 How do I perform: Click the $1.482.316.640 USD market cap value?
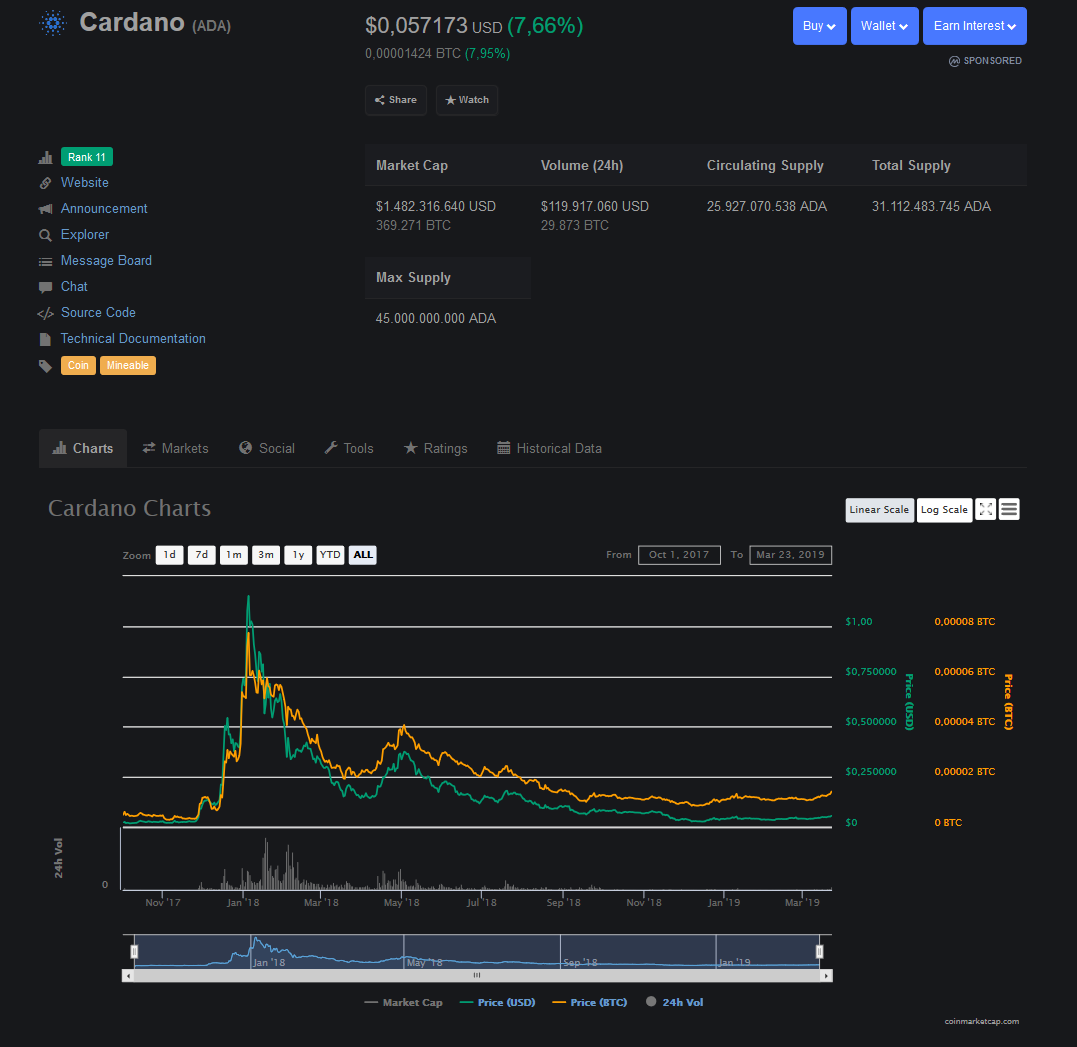pos(435,207)
